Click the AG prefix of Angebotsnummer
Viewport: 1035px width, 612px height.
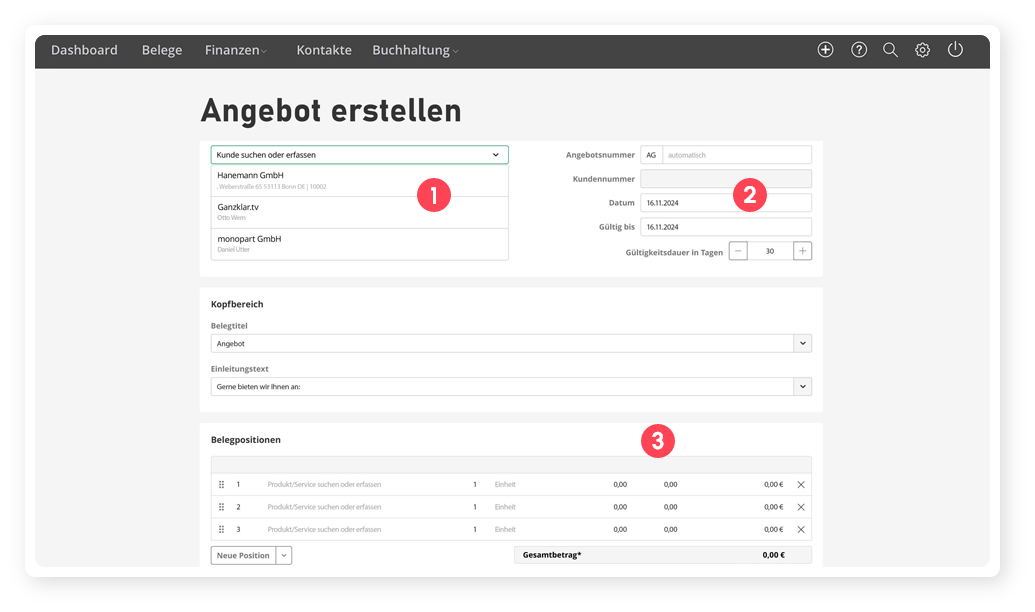[x=651, y=154]
